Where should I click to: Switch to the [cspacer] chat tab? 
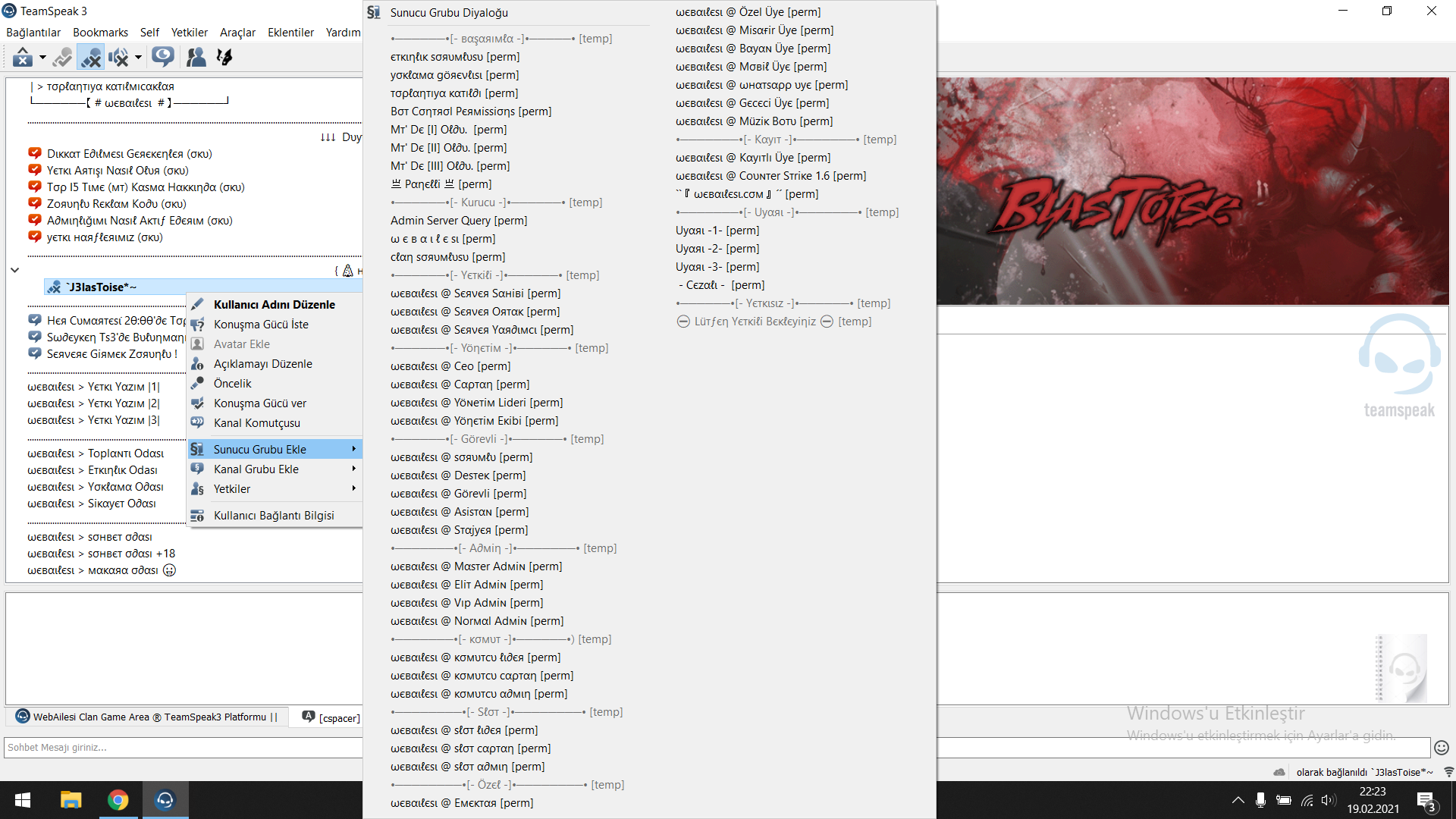(x=331, y=717)
